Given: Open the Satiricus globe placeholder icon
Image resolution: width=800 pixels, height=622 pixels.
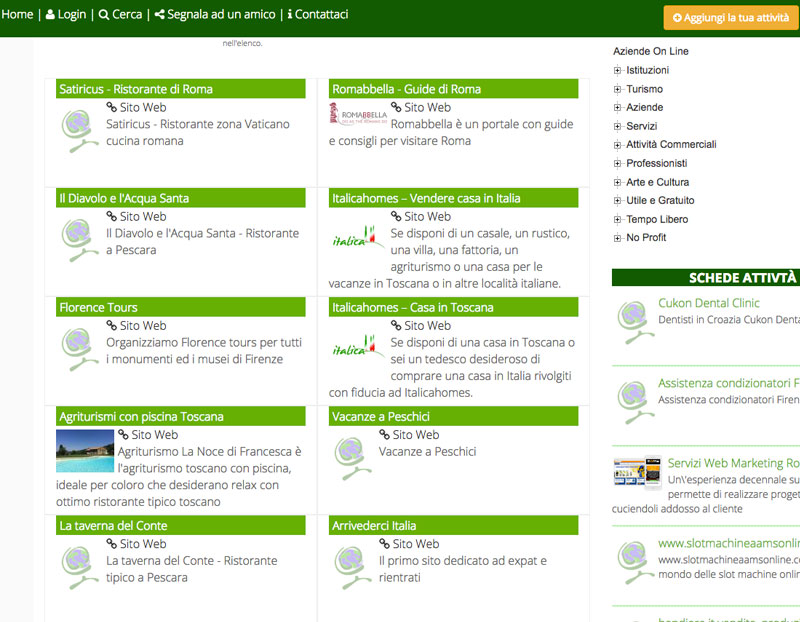Looking at the screenshot, I should [80, 131].
